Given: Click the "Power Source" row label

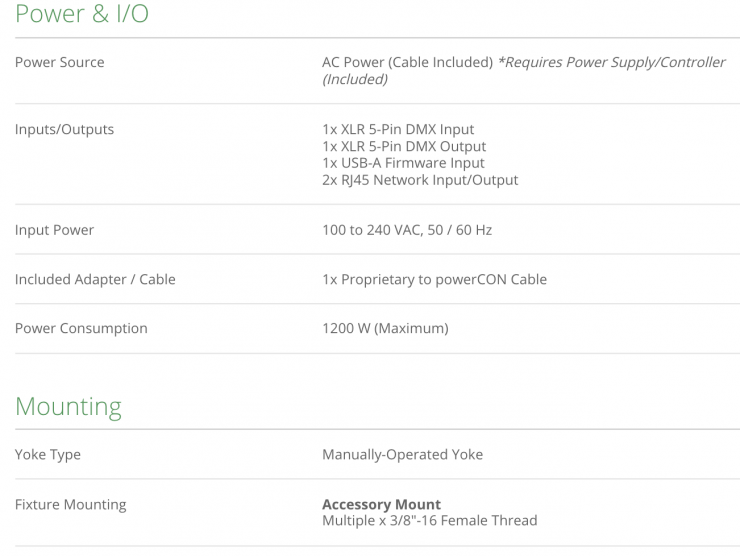Looking at the screenshot, I should [59, 62].
